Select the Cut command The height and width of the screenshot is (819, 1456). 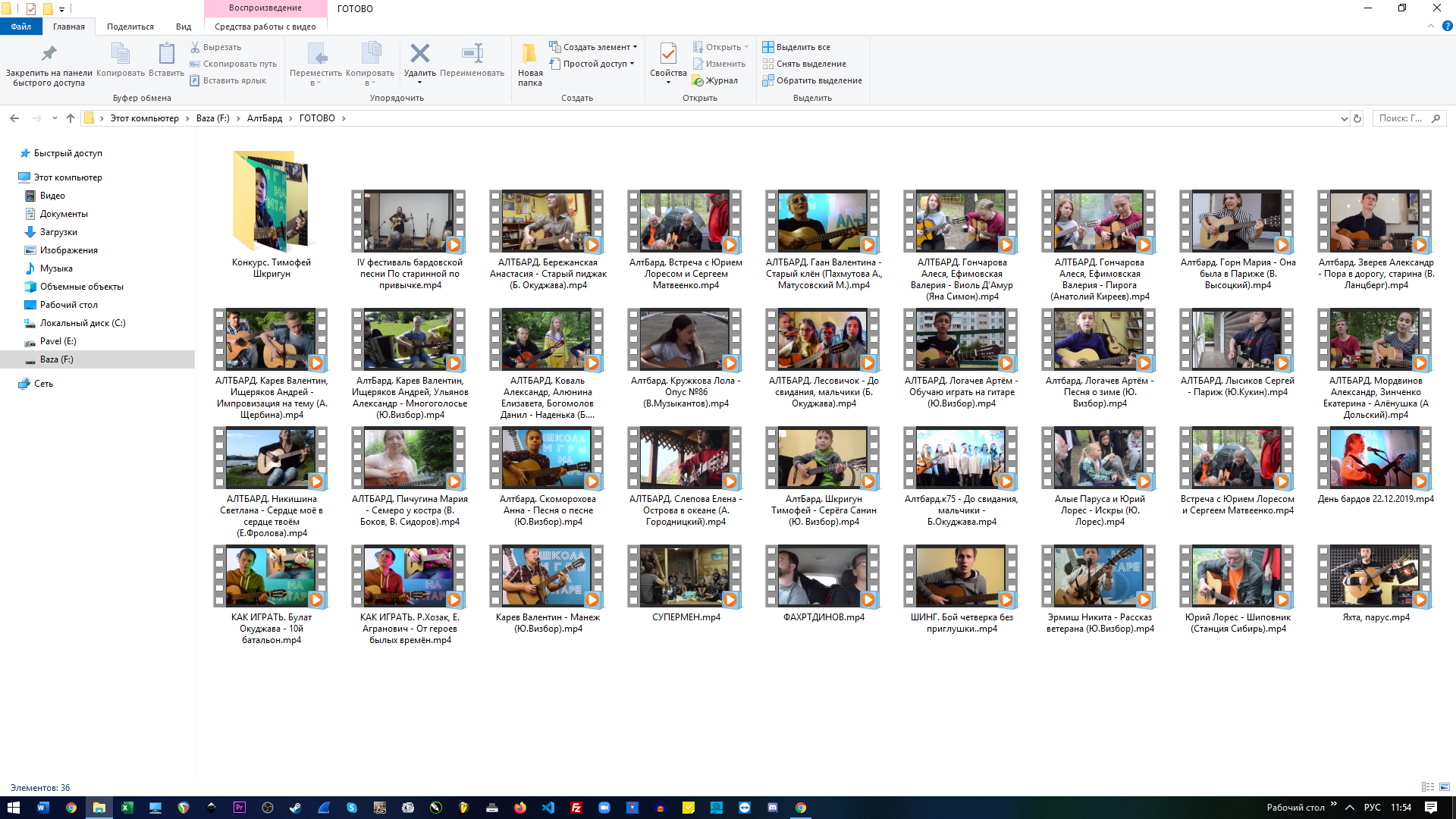click(x=215, y=47)
